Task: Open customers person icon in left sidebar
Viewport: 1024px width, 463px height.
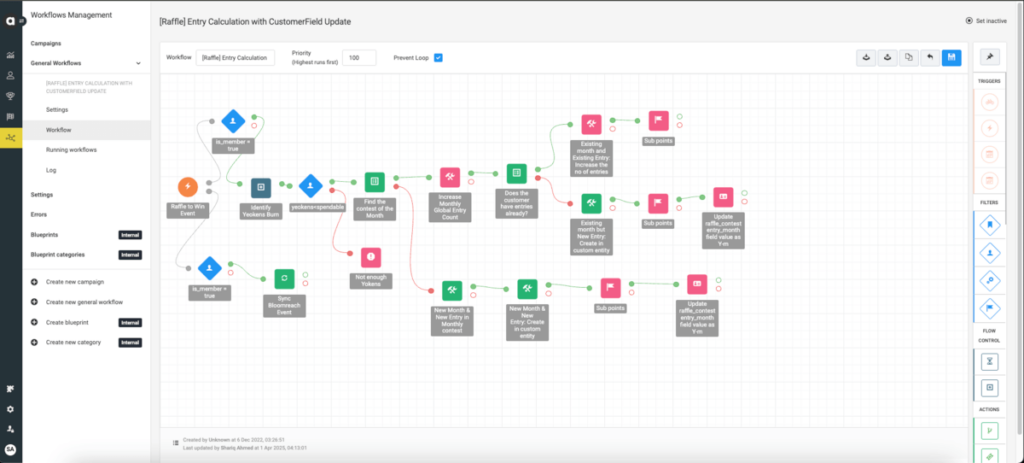Action: tap(10, 76)
